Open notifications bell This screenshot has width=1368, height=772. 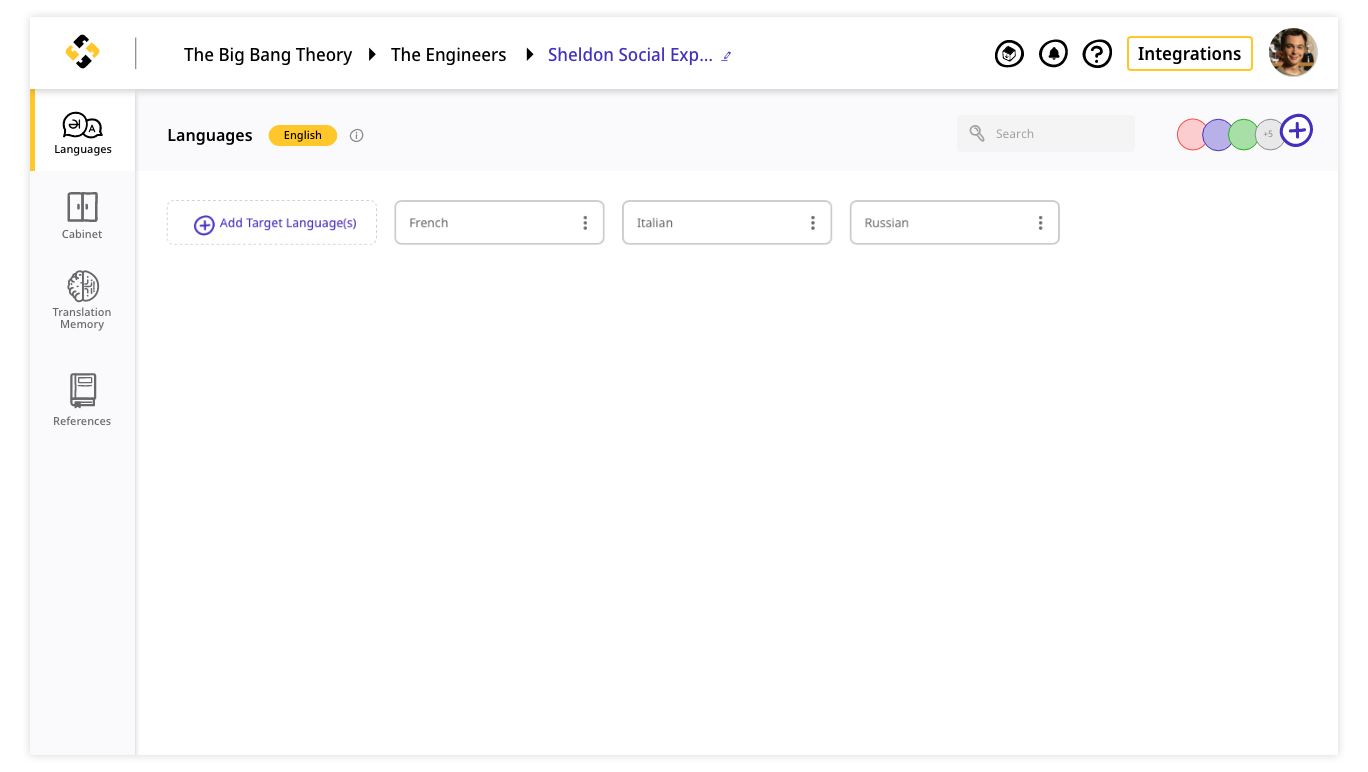(x=1053, y=54)
